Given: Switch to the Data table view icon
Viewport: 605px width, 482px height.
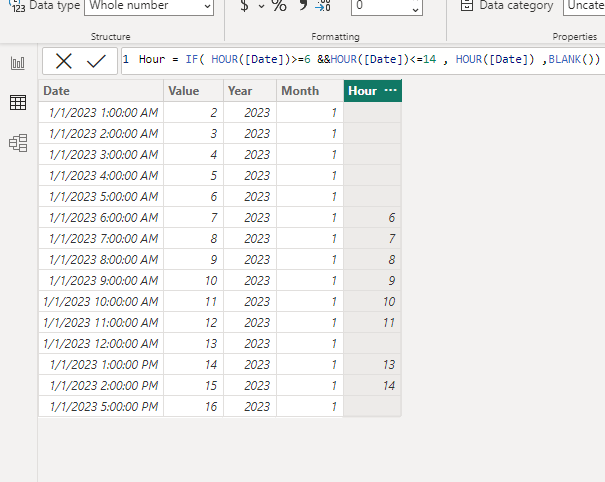Looking at the screenshot, I should coord(18,103).
